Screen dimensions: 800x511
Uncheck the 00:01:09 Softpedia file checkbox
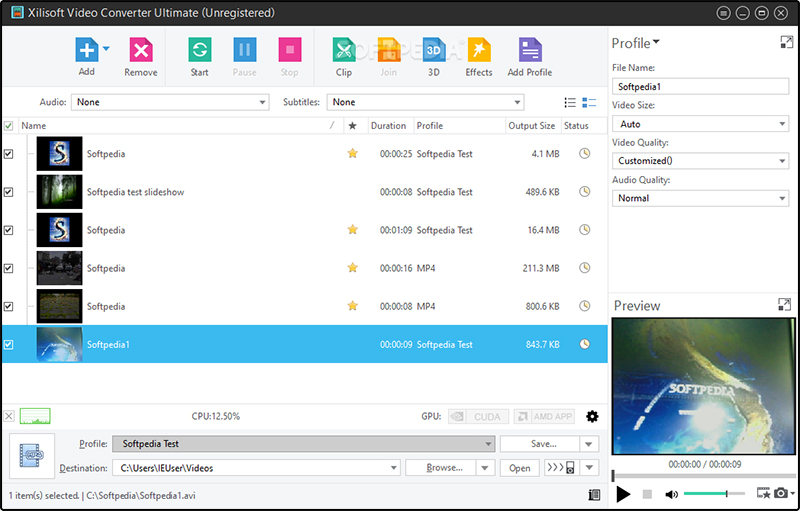click(x=9, y=230)
